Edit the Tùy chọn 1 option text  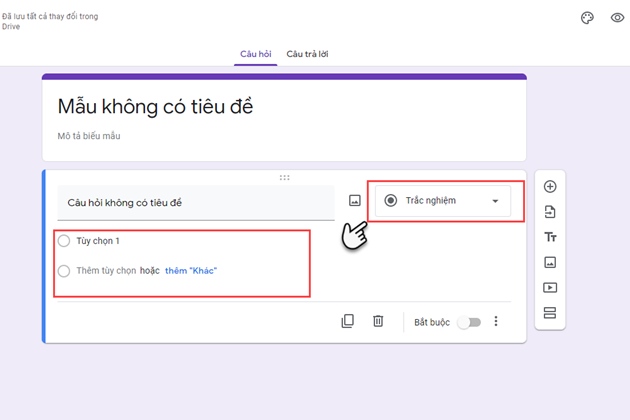click(98, 241)
